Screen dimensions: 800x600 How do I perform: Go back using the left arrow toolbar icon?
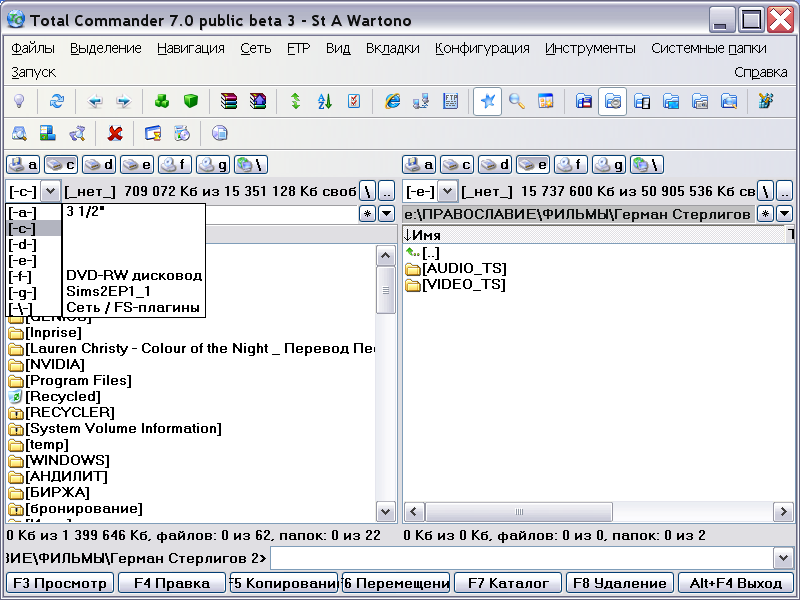[95, 101]
